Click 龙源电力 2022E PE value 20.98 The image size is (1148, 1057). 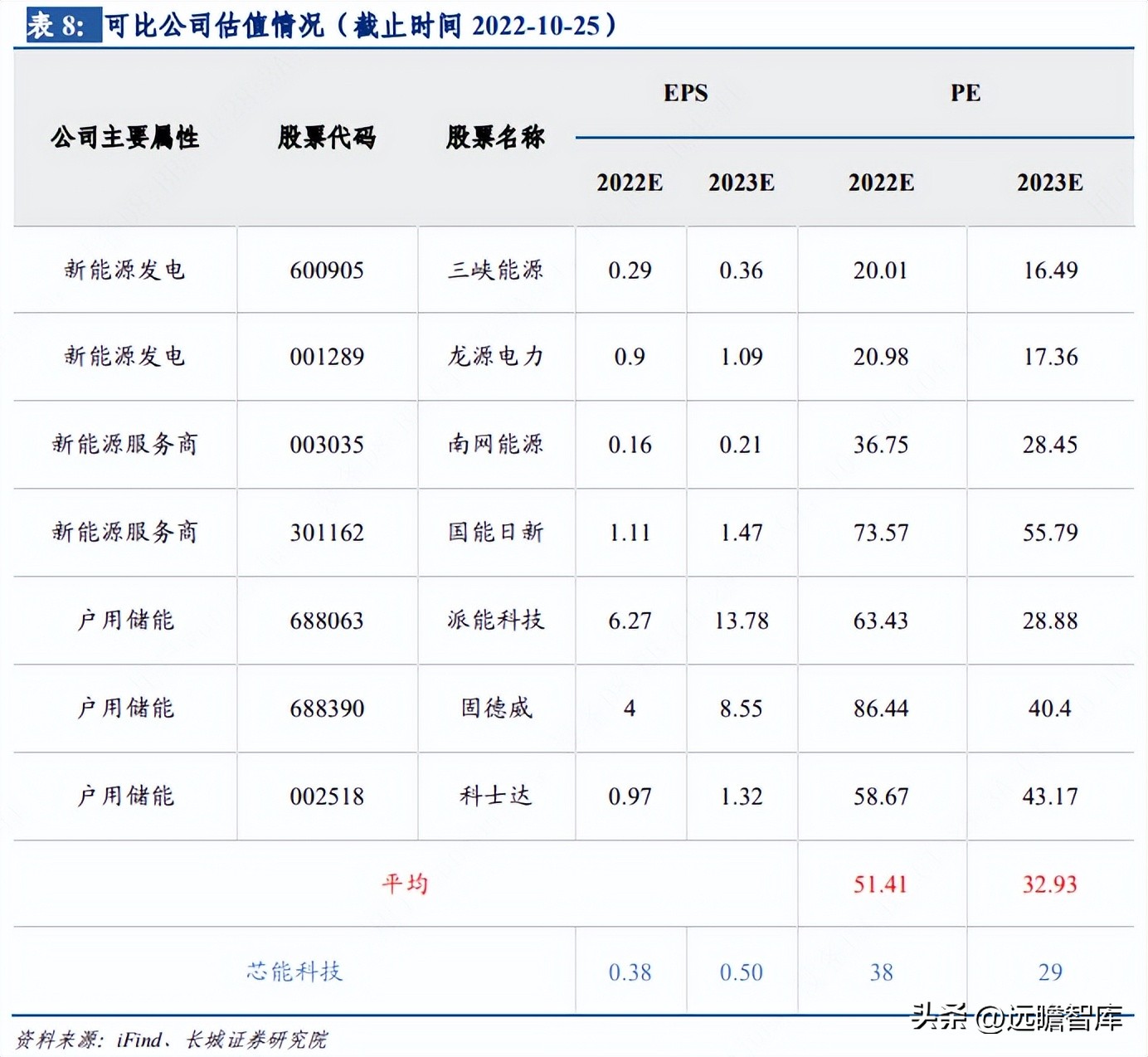point(881,357)
